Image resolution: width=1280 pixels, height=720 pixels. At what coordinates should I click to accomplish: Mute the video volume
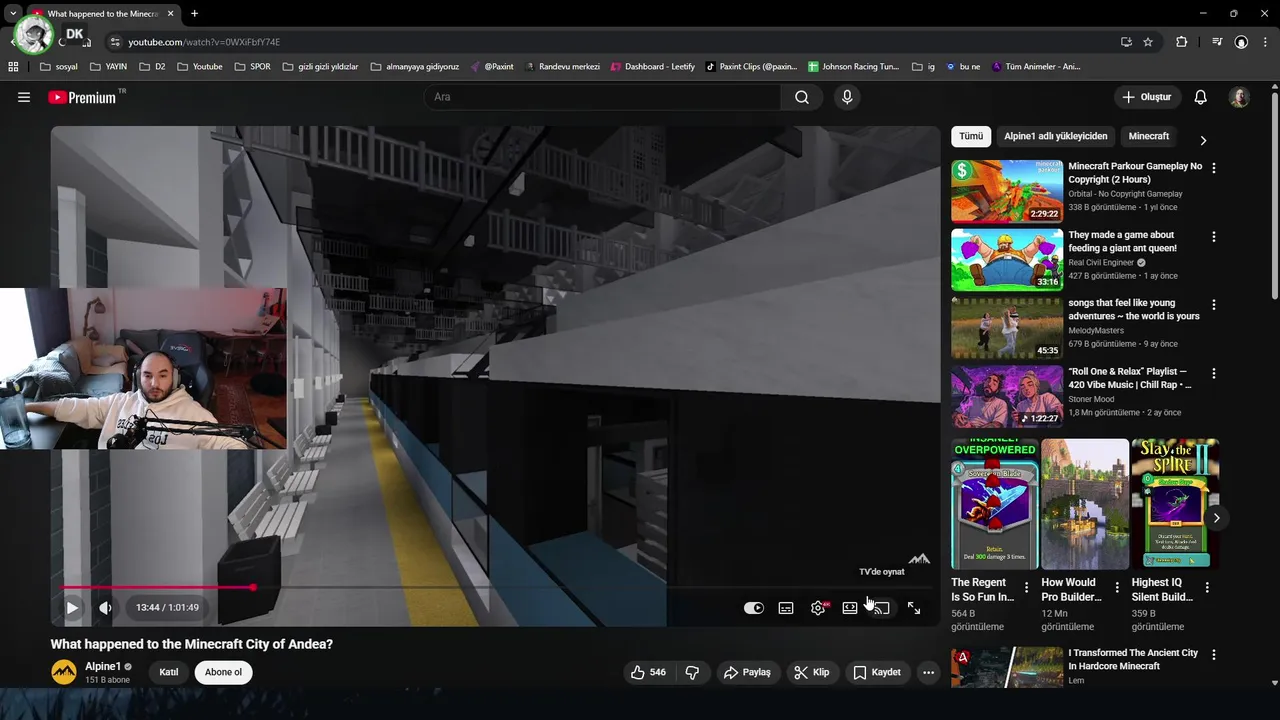105,607
